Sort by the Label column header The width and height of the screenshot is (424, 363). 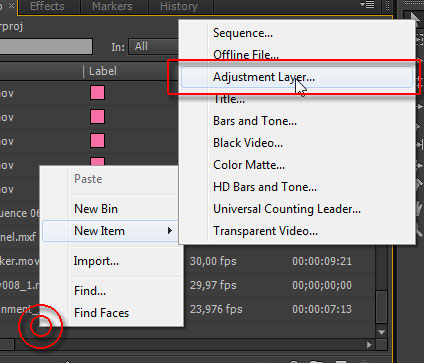103,71
